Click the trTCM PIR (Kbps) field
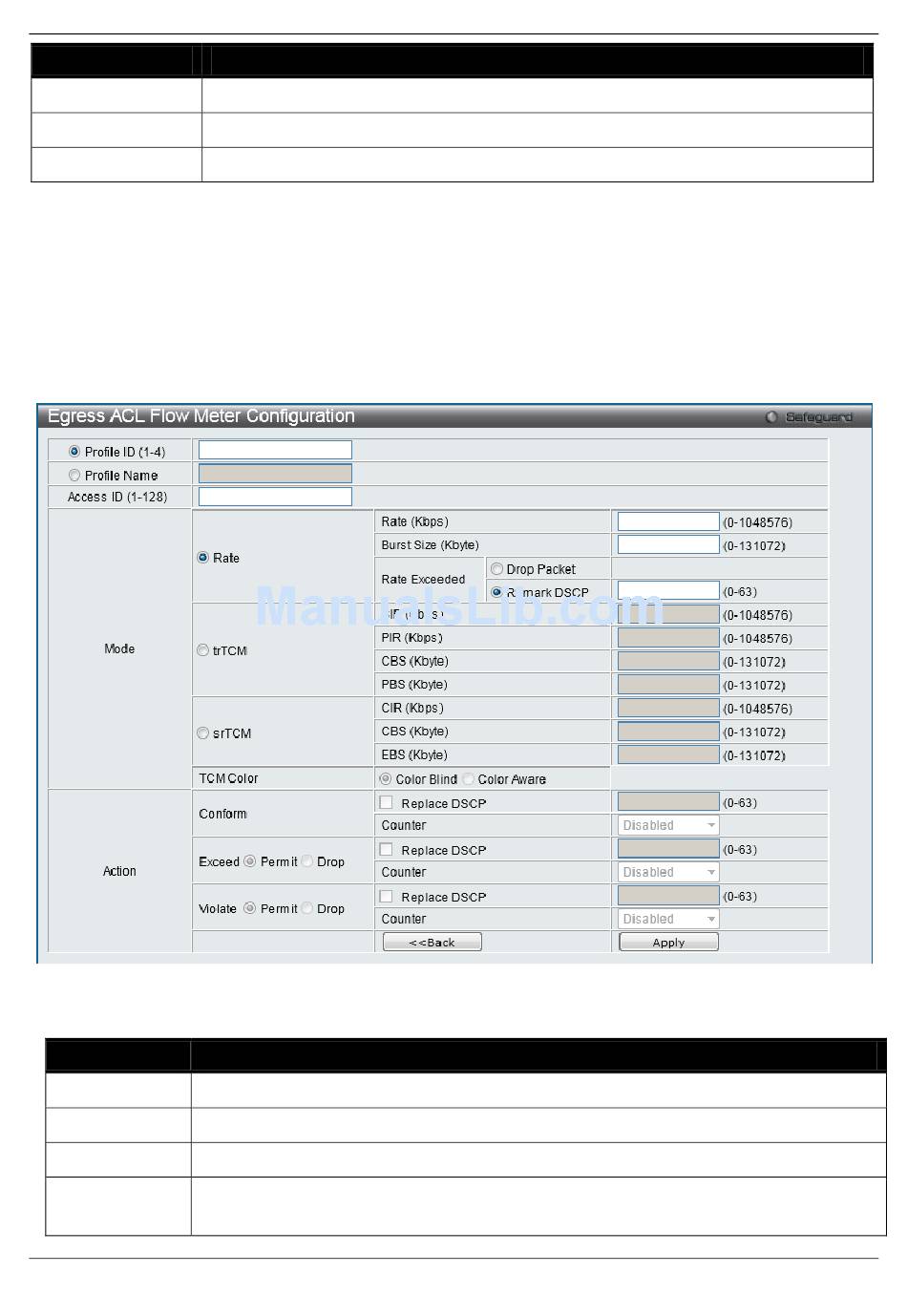The width and height of the screenshot is (907, 1316). (668, 637)
